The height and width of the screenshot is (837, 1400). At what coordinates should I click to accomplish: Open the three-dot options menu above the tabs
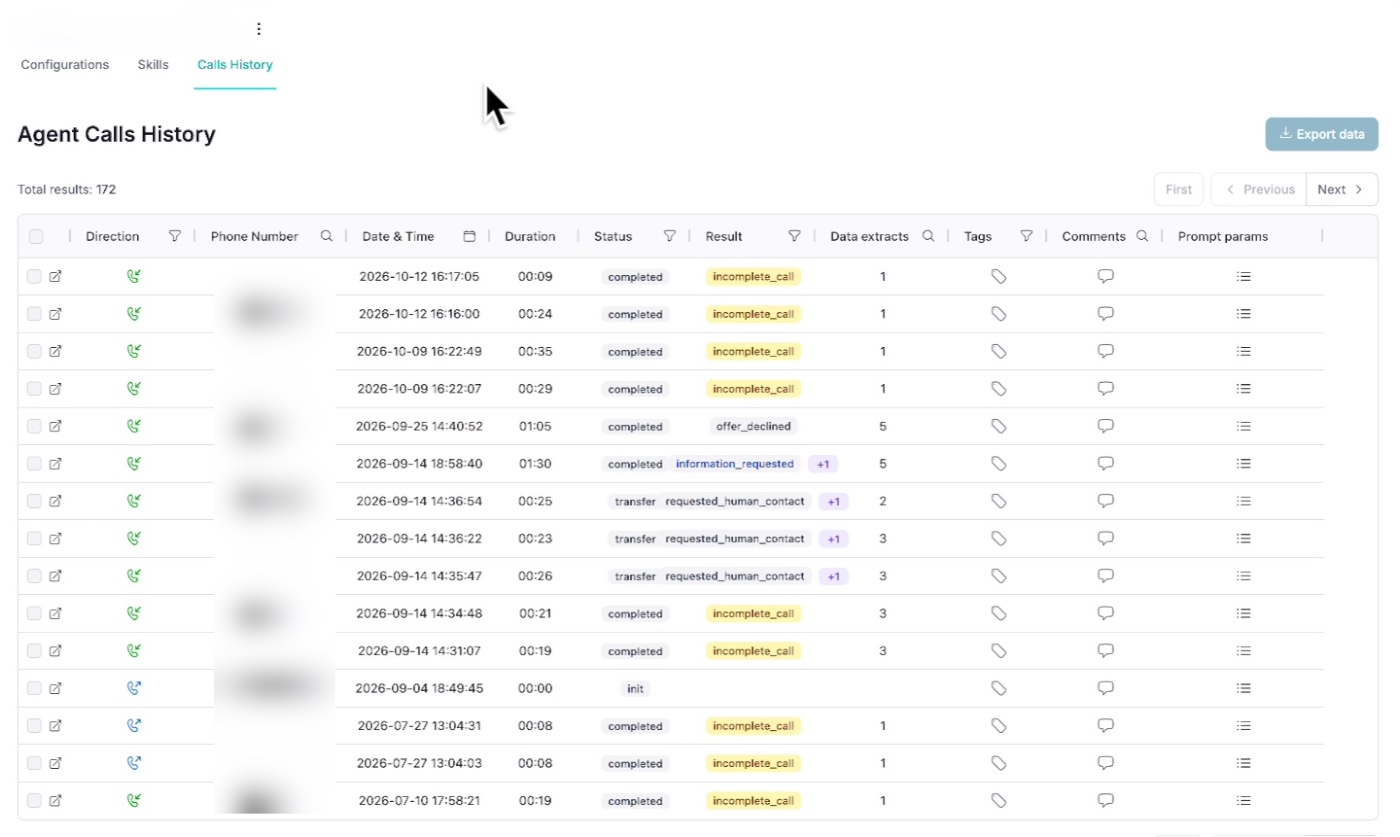coord(259,29)
